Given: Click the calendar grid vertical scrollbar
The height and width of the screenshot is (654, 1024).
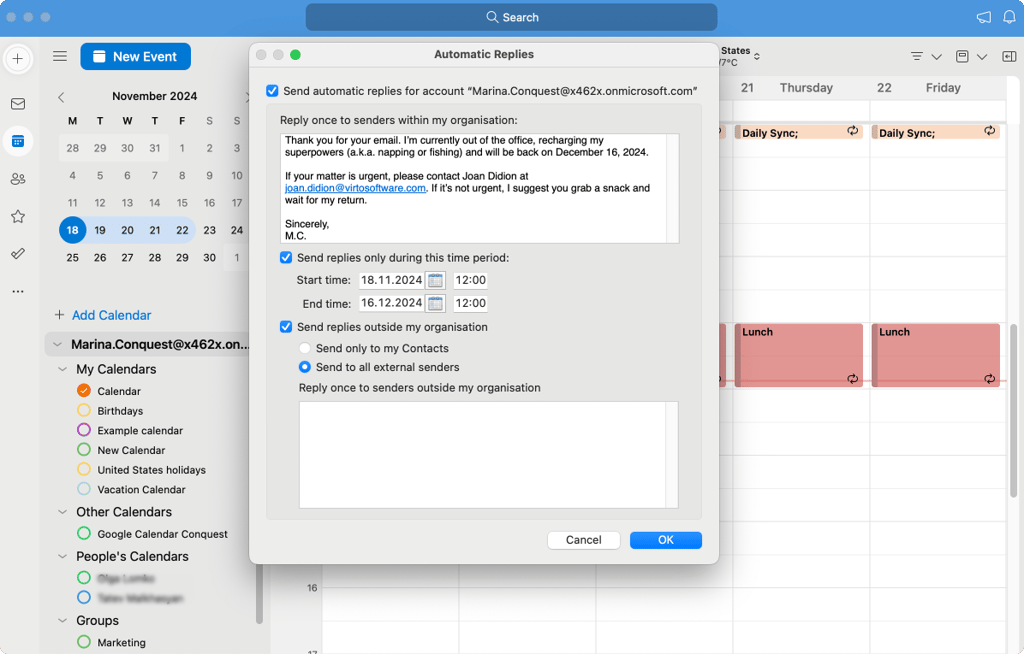Looking at the screenshot, I should pyautogui.click(x=1014, y=412).
